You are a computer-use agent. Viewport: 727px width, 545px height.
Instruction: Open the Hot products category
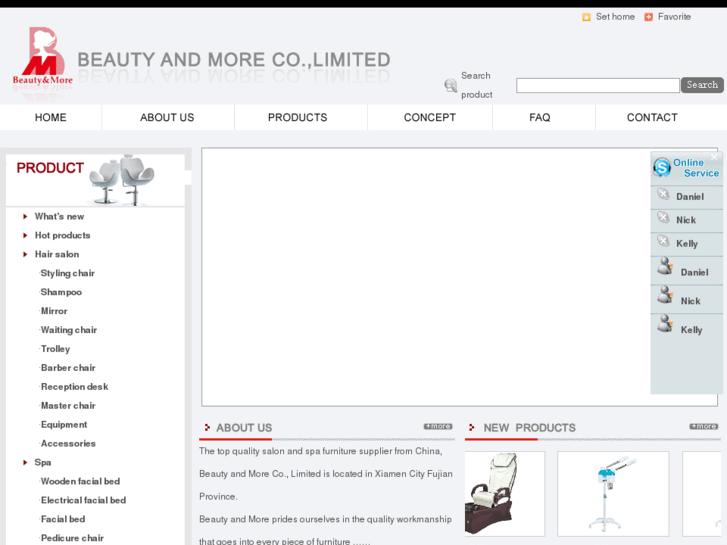click(63, 236)
